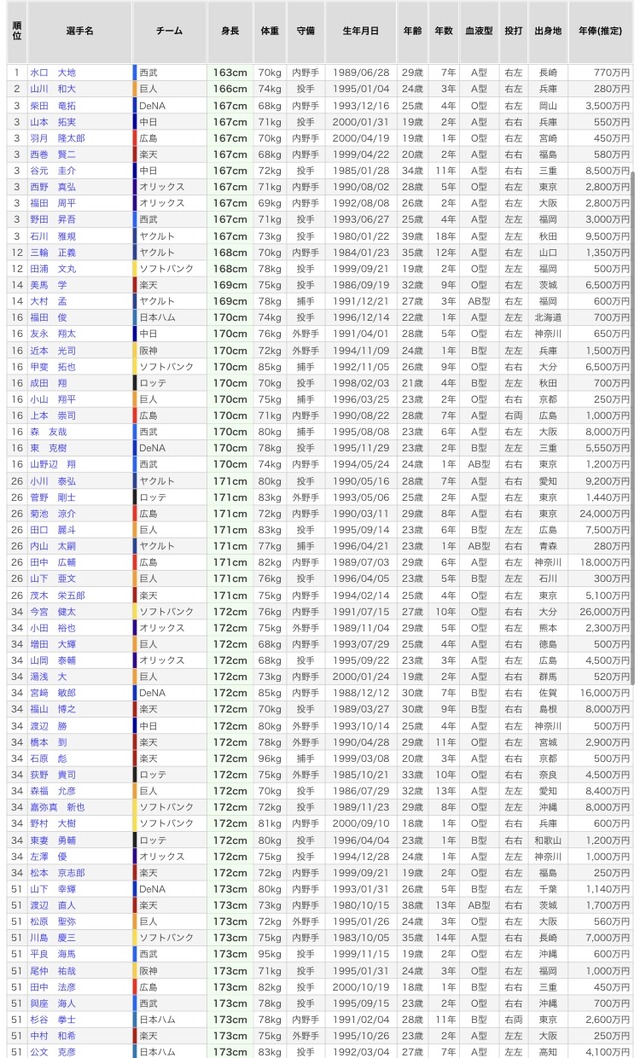640x1058 pixels.
Task: Click the 血液型 column header
Action: [x=479, y=31]
